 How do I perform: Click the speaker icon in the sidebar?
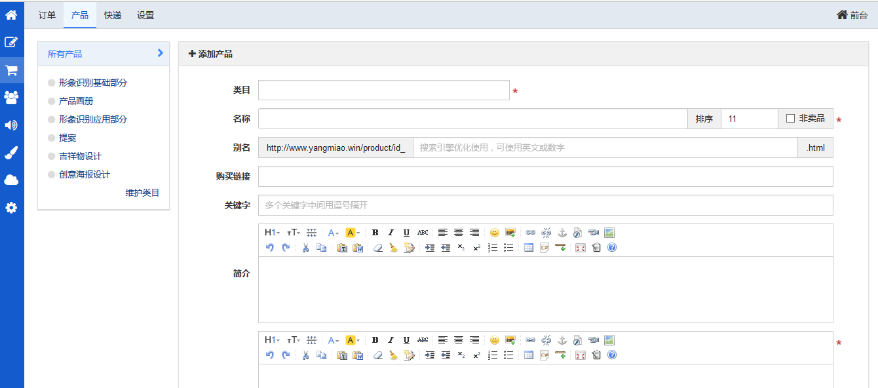[x=11, y=125]
